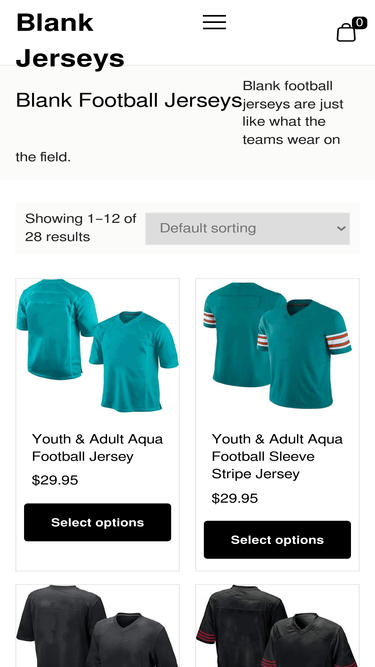Click the Blank Football Jerseys page heading
The image size is (375, 667).
(128, 100)
